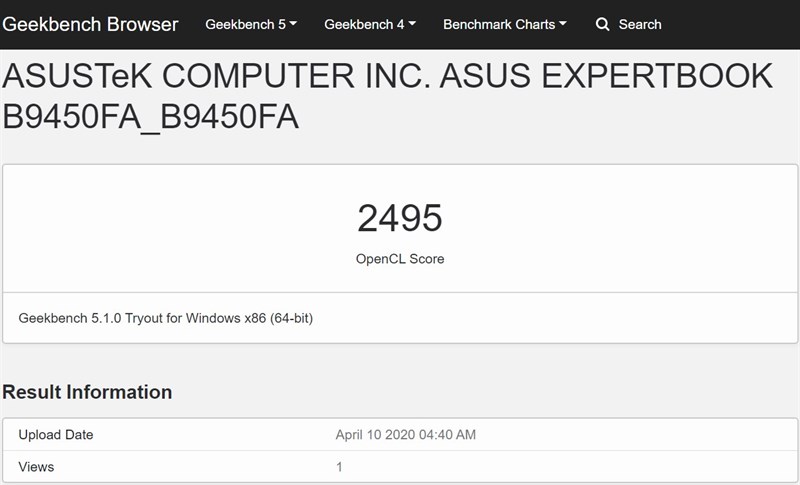Click the ASUSTeK COMPUTER INC. title line

click(388, 76)
